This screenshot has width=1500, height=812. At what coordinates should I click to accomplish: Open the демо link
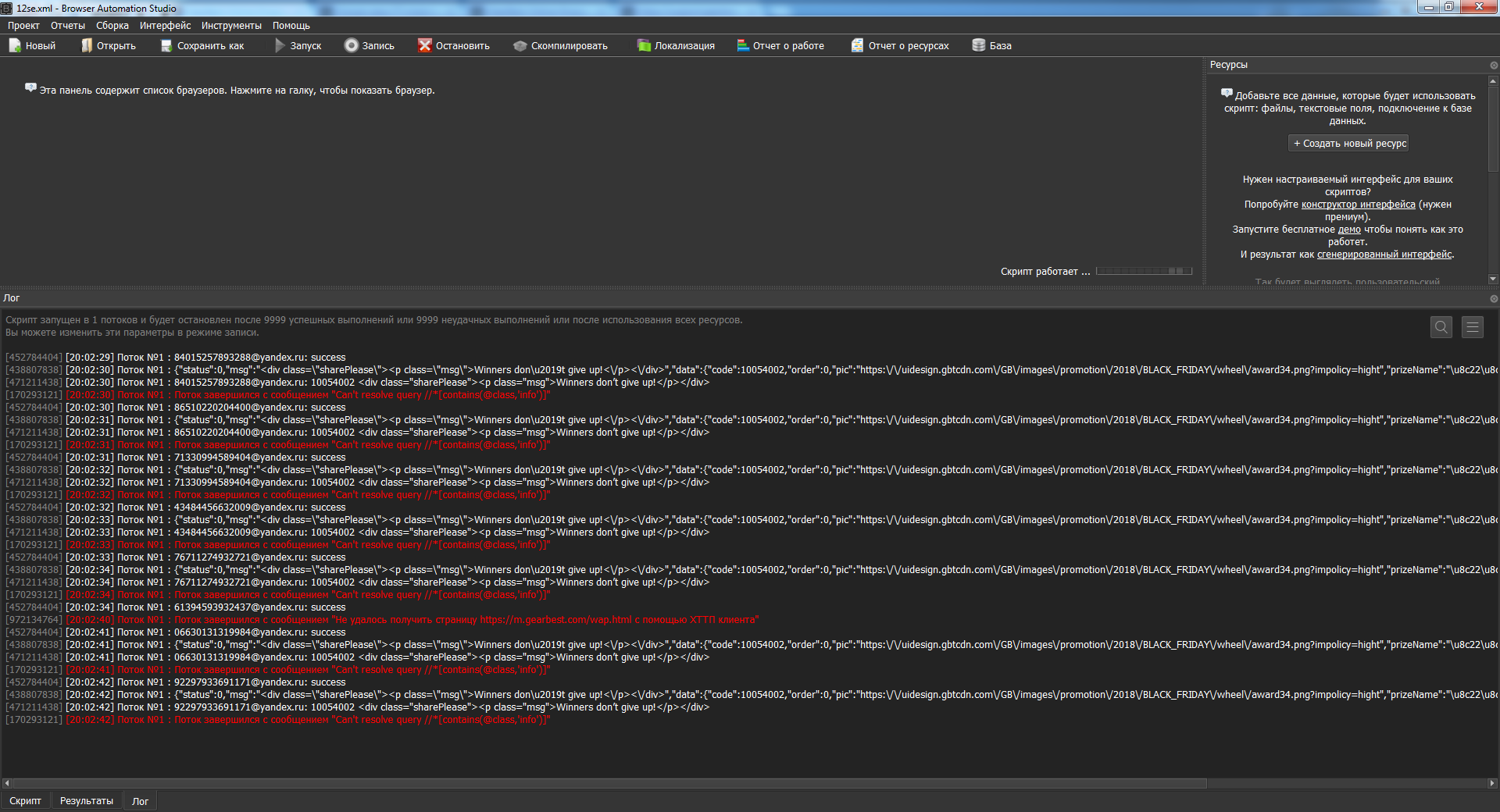click(1349, 230)
